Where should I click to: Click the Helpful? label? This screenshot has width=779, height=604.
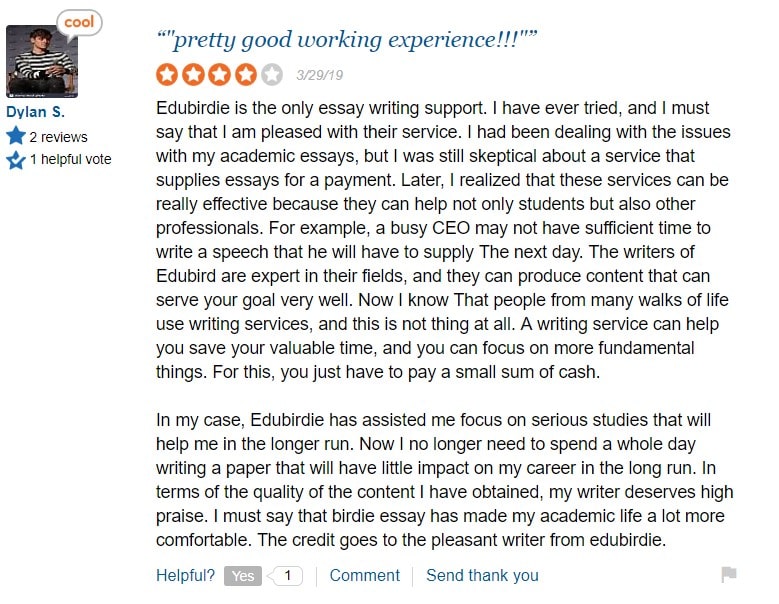(x=185, y=575)
